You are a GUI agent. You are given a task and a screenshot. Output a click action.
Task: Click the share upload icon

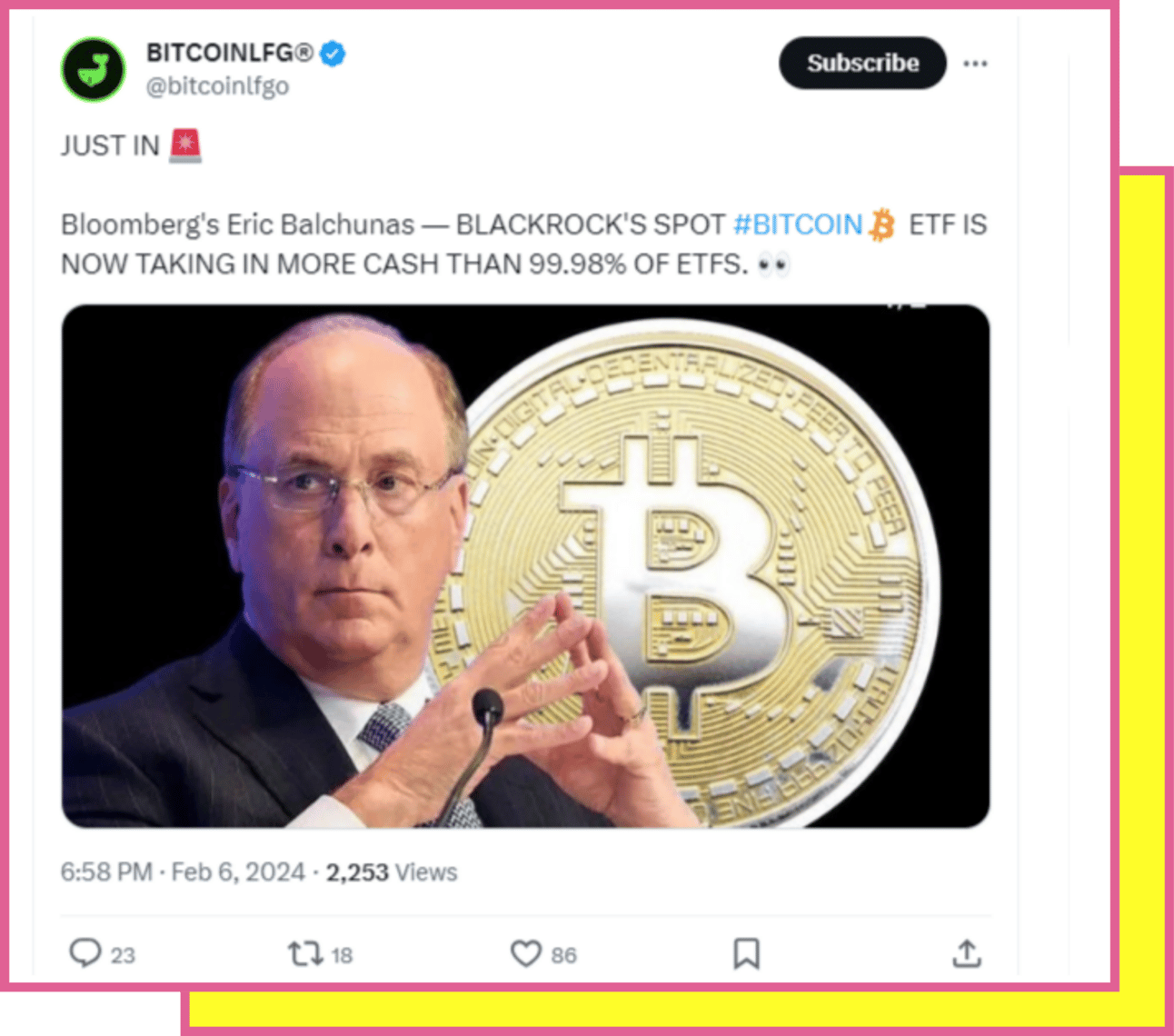(x=967, y=953)
